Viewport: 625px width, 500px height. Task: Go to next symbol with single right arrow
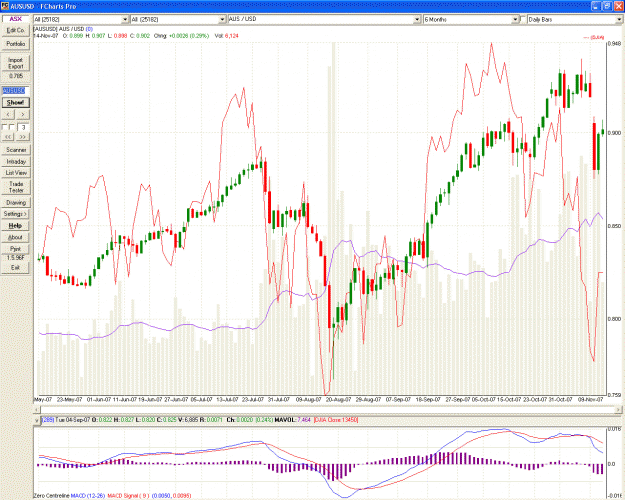(22, 115)
